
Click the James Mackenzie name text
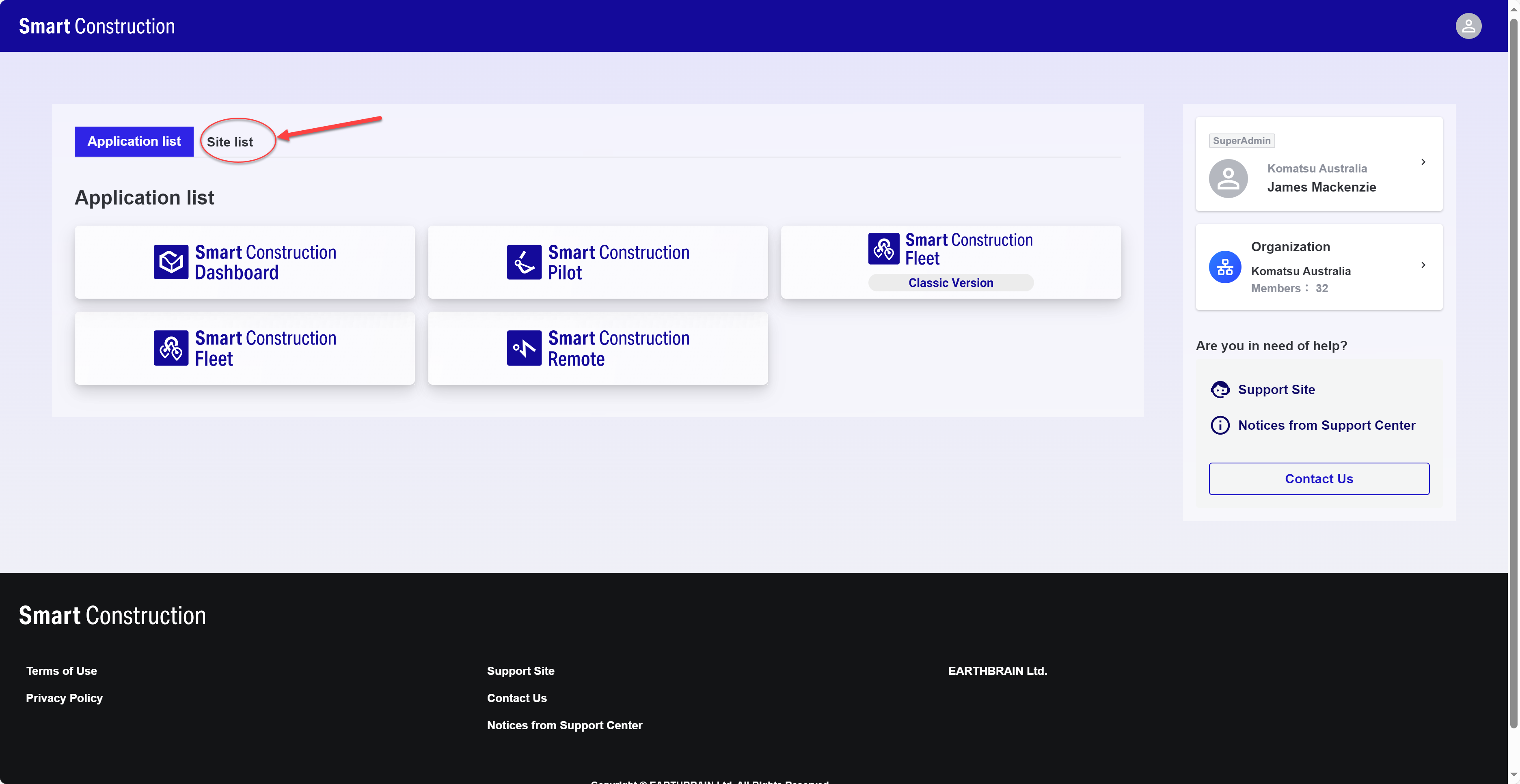coord(1321,187)
